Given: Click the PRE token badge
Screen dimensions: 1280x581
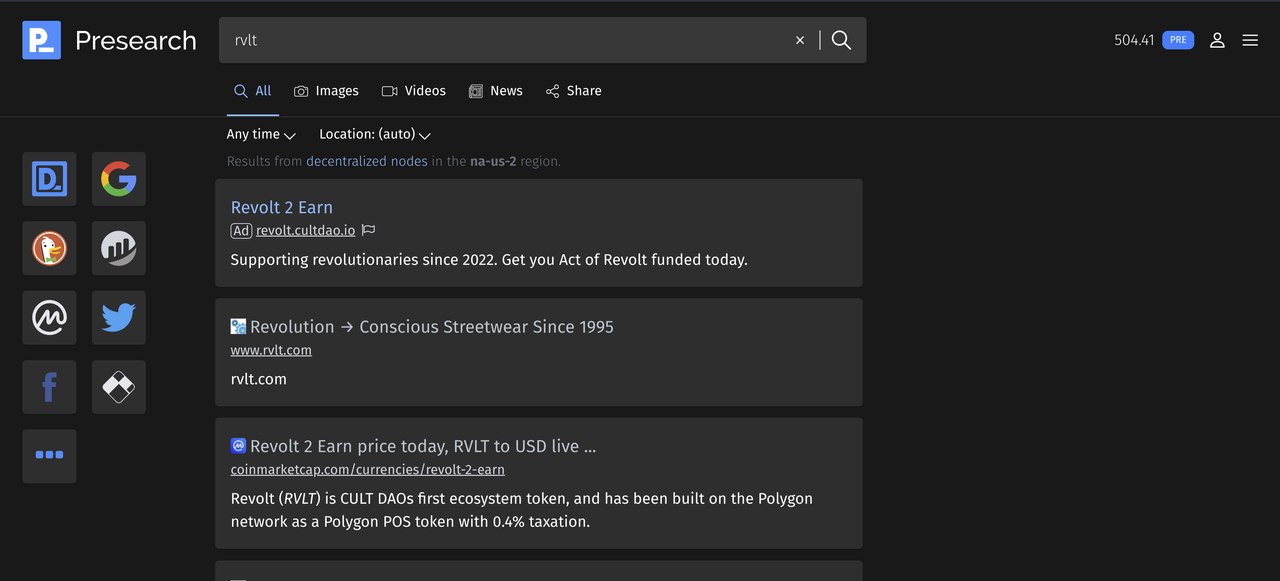Looking at the screenshot, I should 1178,40.
